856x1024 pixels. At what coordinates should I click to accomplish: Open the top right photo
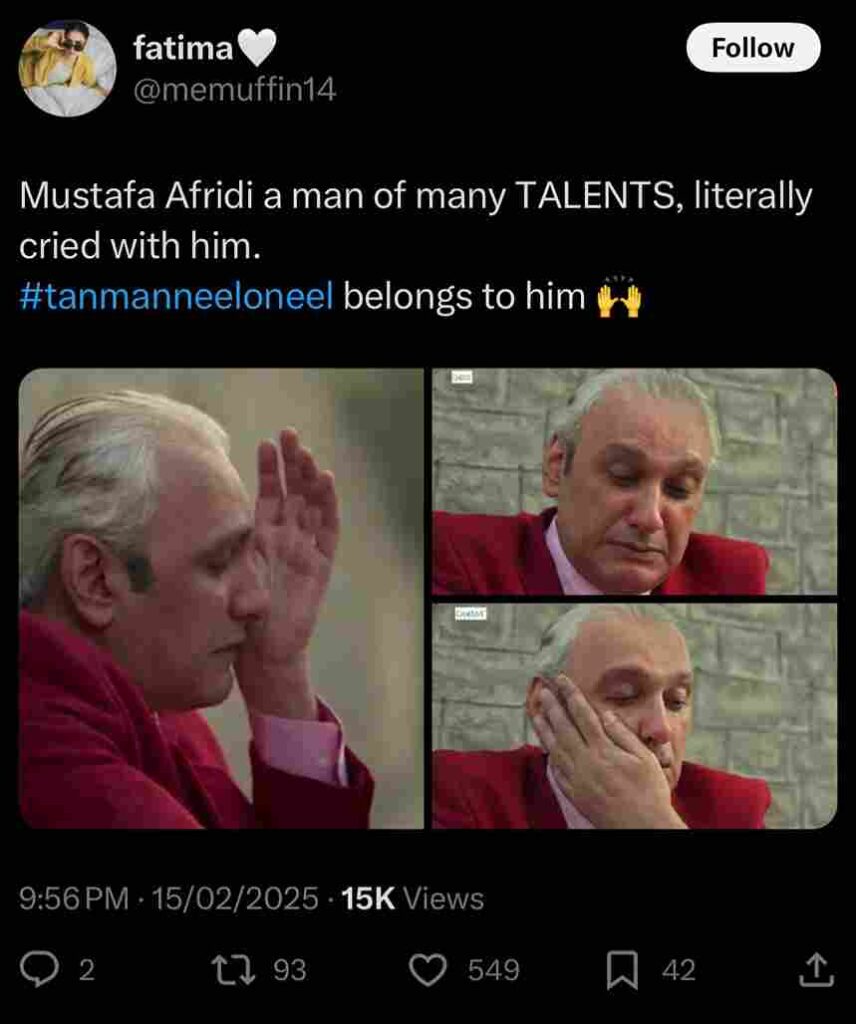pos(634,482)
